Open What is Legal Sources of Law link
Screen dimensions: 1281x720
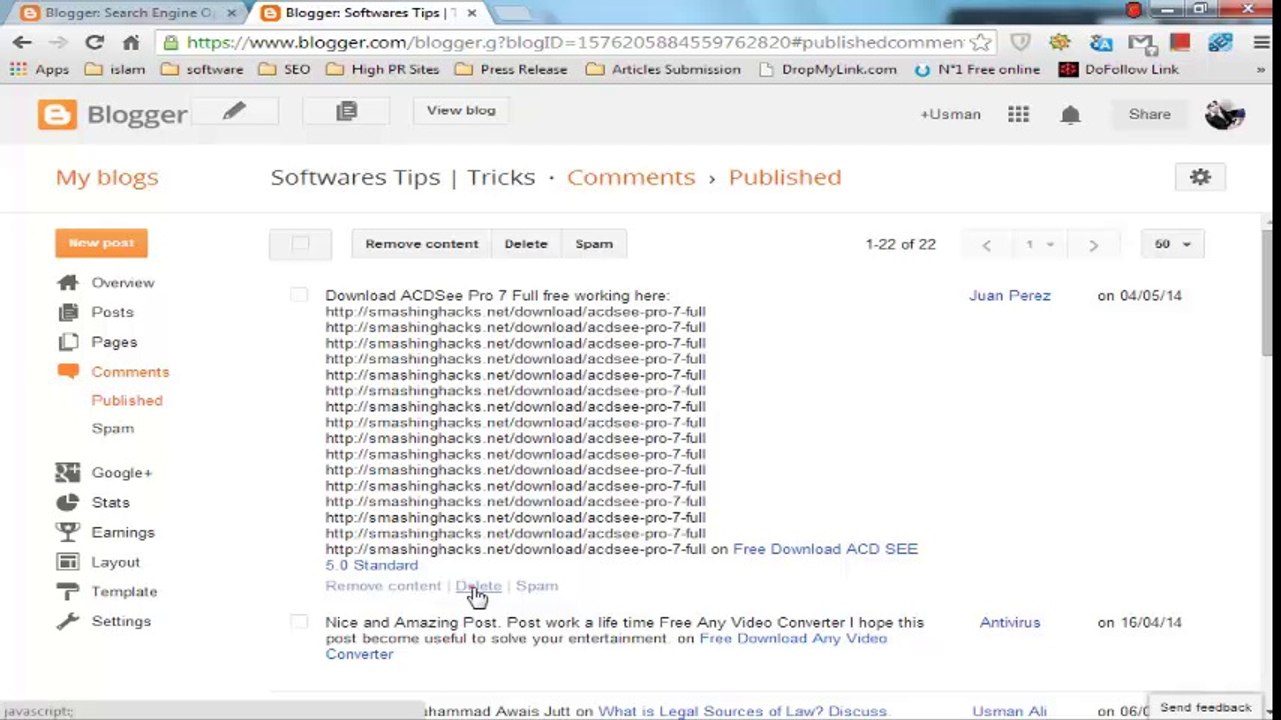coord(742,711)
